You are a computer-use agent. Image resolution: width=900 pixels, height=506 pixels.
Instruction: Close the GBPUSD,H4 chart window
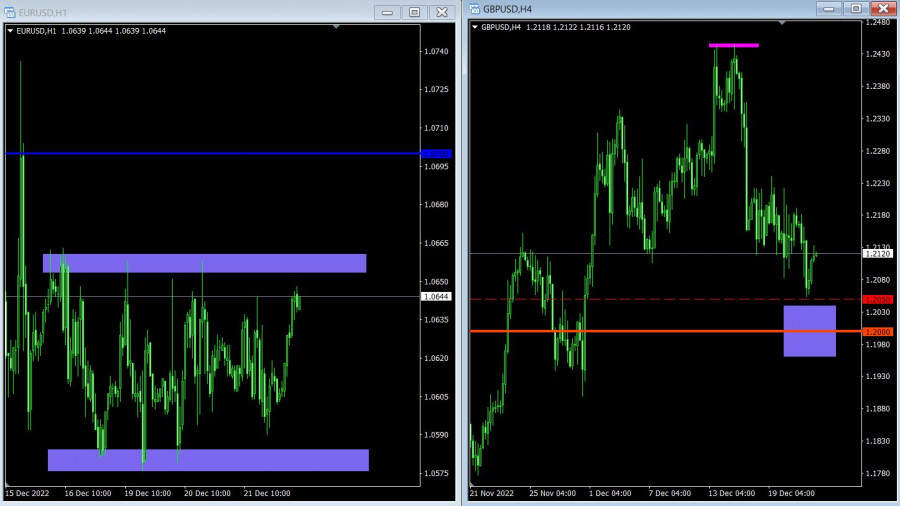[881, 8]
